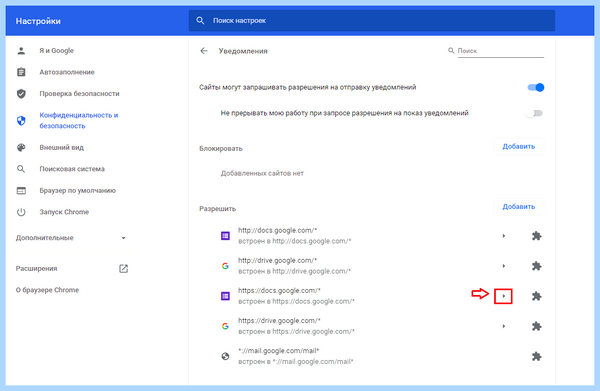Click the http://drive.google.com/* site URL
The image size is (600, 391).
pos(277,260)
